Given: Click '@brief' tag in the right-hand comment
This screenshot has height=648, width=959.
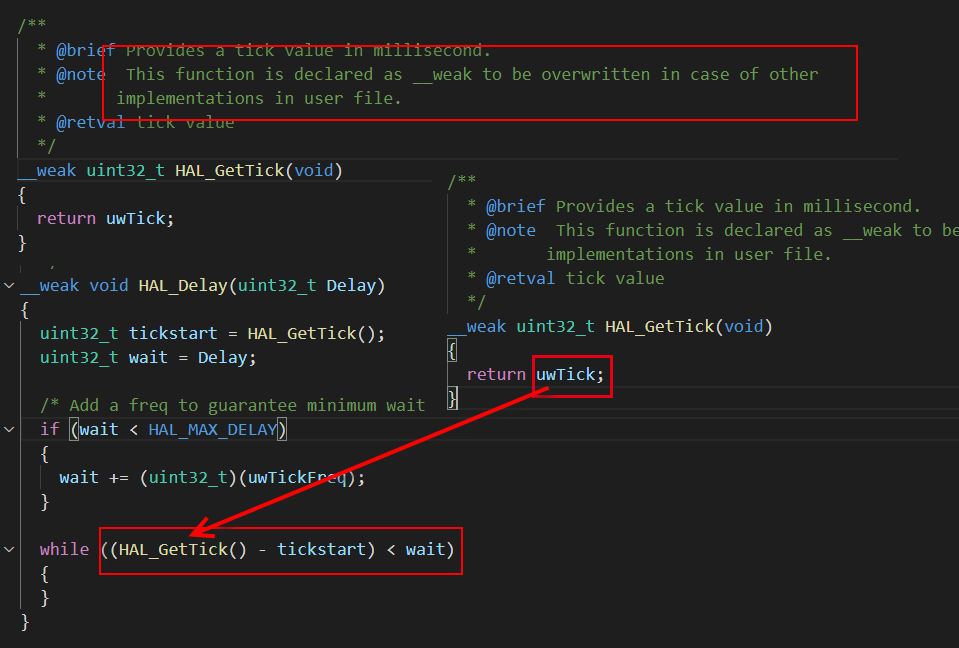Looking at the screenshot, I should point(515,207).
